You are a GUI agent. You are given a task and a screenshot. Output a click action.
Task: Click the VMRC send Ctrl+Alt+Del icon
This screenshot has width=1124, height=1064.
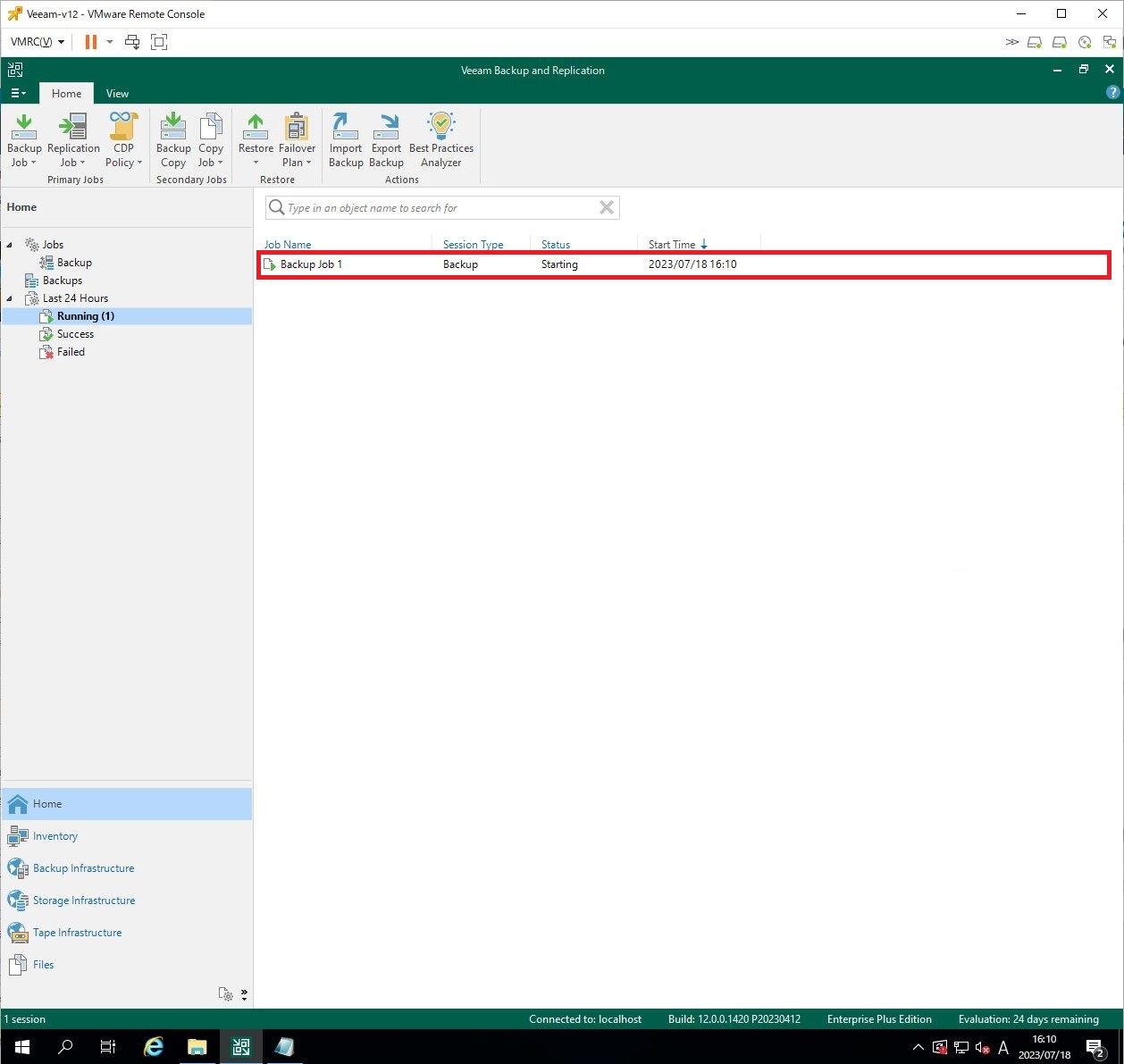point(132,42)
